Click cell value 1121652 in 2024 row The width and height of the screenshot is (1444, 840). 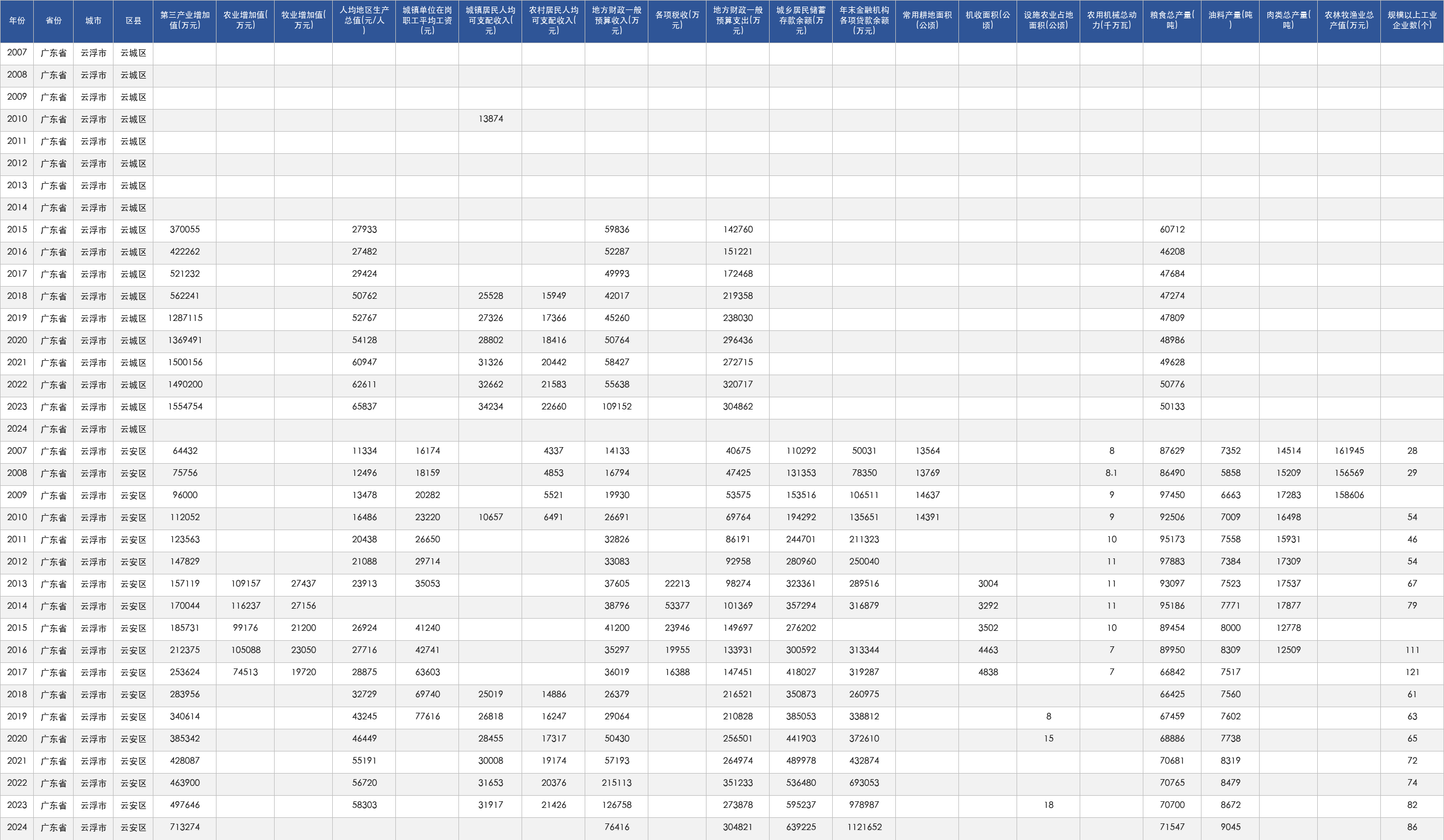tap(864, 827)
